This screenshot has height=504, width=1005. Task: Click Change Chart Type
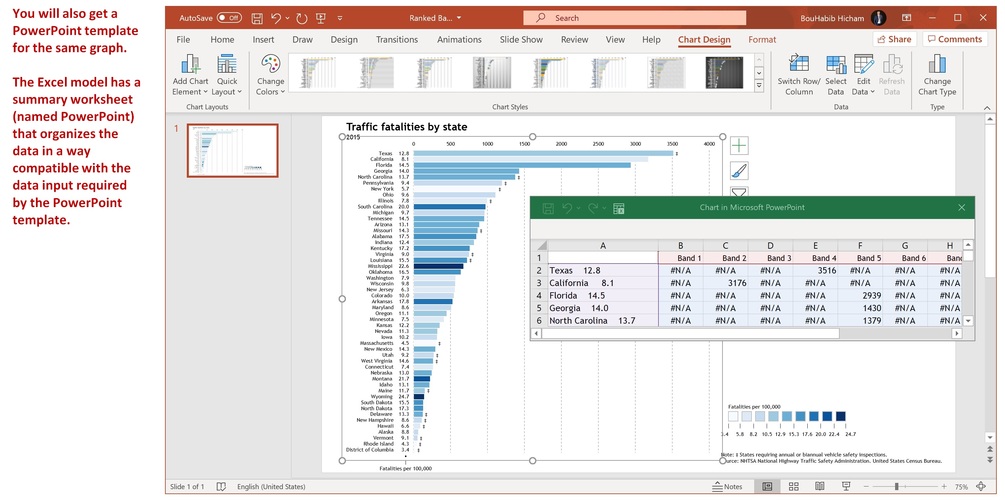(x=937, y=75)
